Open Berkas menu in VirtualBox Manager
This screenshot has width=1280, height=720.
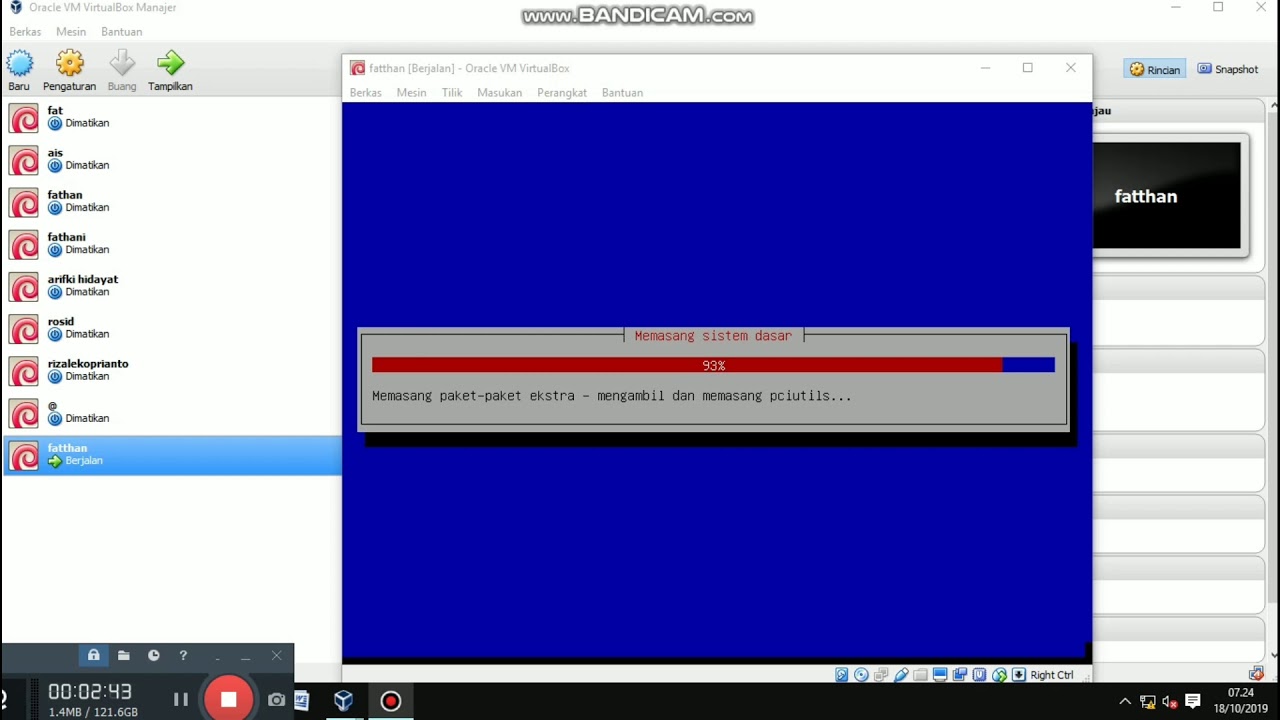point(25,32)
